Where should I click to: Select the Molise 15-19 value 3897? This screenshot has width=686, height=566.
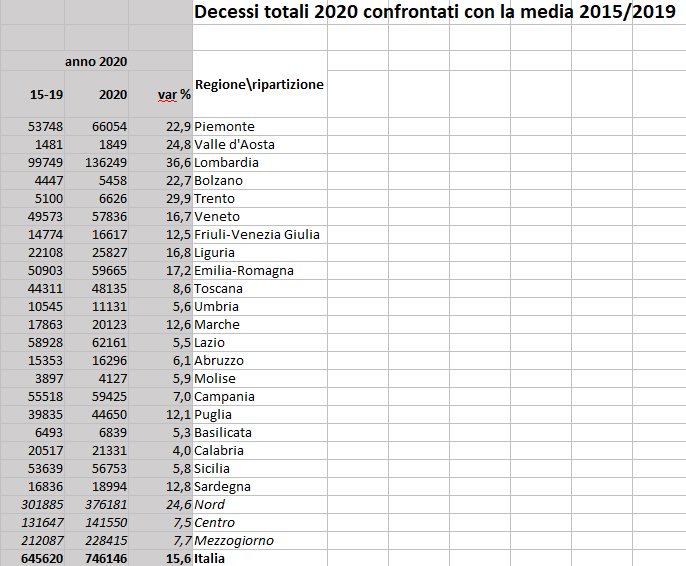coord(32,378)
